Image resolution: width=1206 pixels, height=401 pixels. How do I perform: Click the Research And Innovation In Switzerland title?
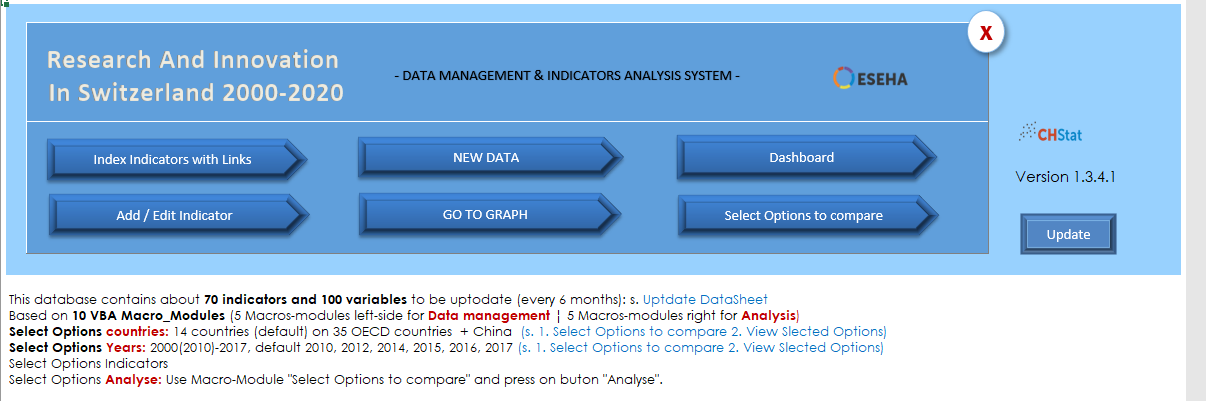point(195,76)
